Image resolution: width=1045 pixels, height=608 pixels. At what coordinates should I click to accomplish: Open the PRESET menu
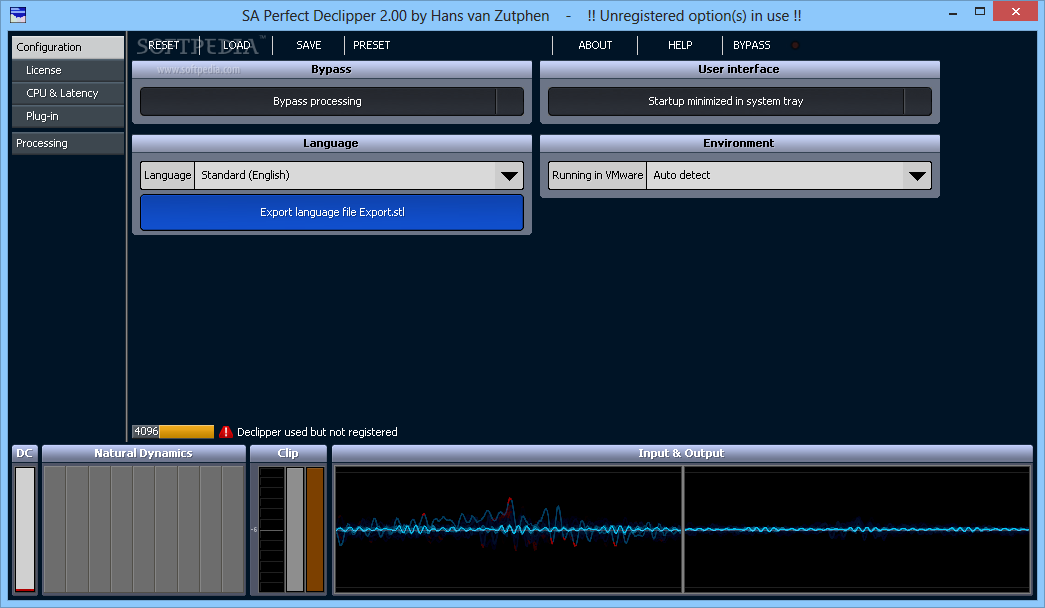point(371,45)
